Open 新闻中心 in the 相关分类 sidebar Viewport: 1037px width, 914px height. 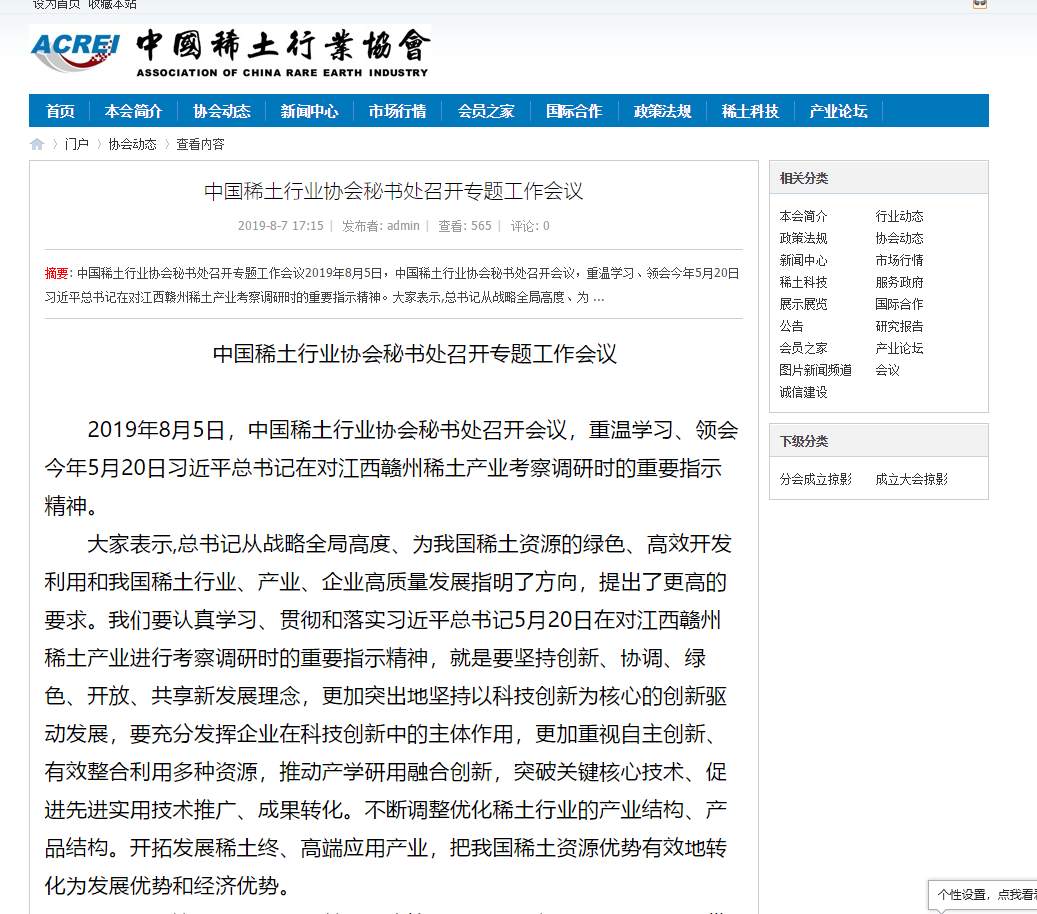tap(804, 260)
